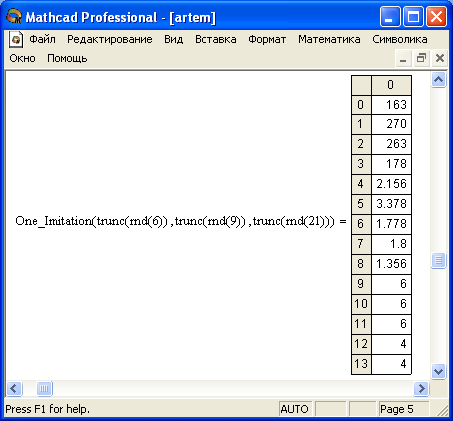Select result table cell with value 3.378
The image size is (453, 421).
(391, 204)
